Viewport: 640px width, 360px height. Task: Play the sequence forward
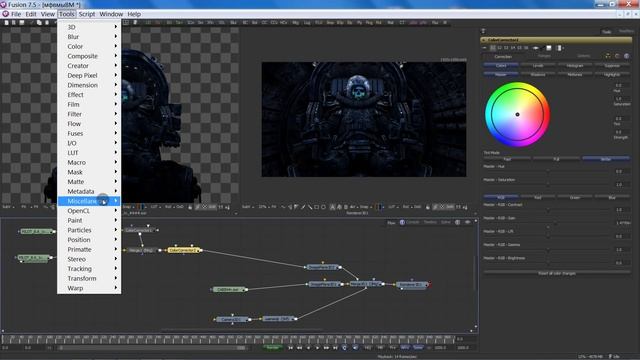(318, 348)
